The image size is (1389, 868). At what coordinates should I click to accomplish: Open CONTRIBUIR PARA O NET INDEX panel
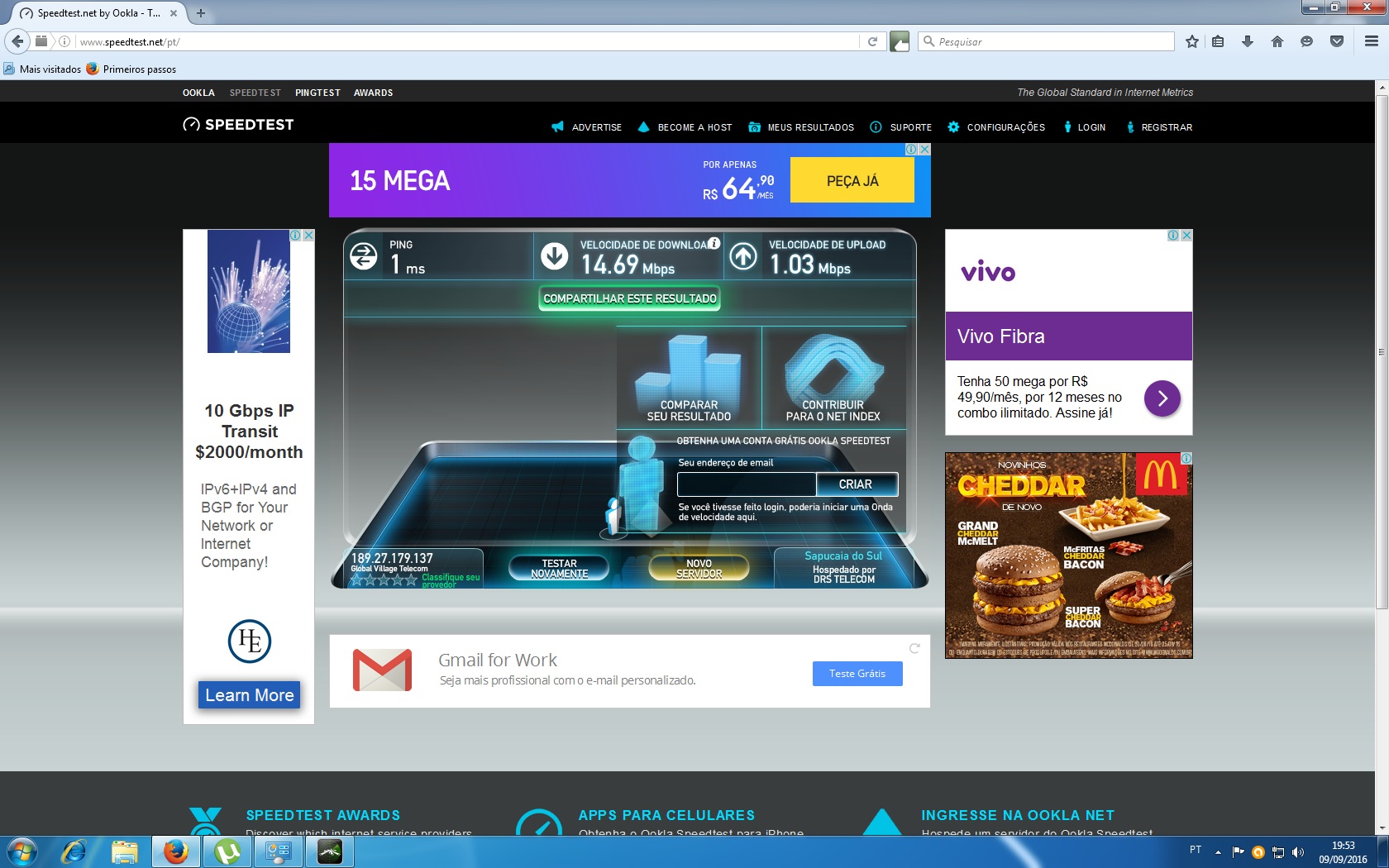click(833, 379)
